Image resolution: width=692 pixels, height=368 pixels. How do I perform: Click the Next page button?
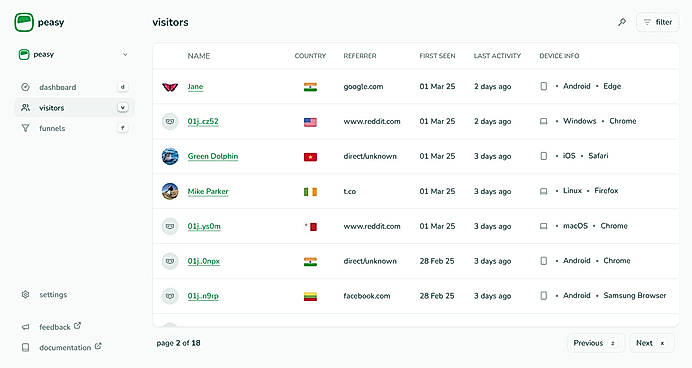coord(651,343)
